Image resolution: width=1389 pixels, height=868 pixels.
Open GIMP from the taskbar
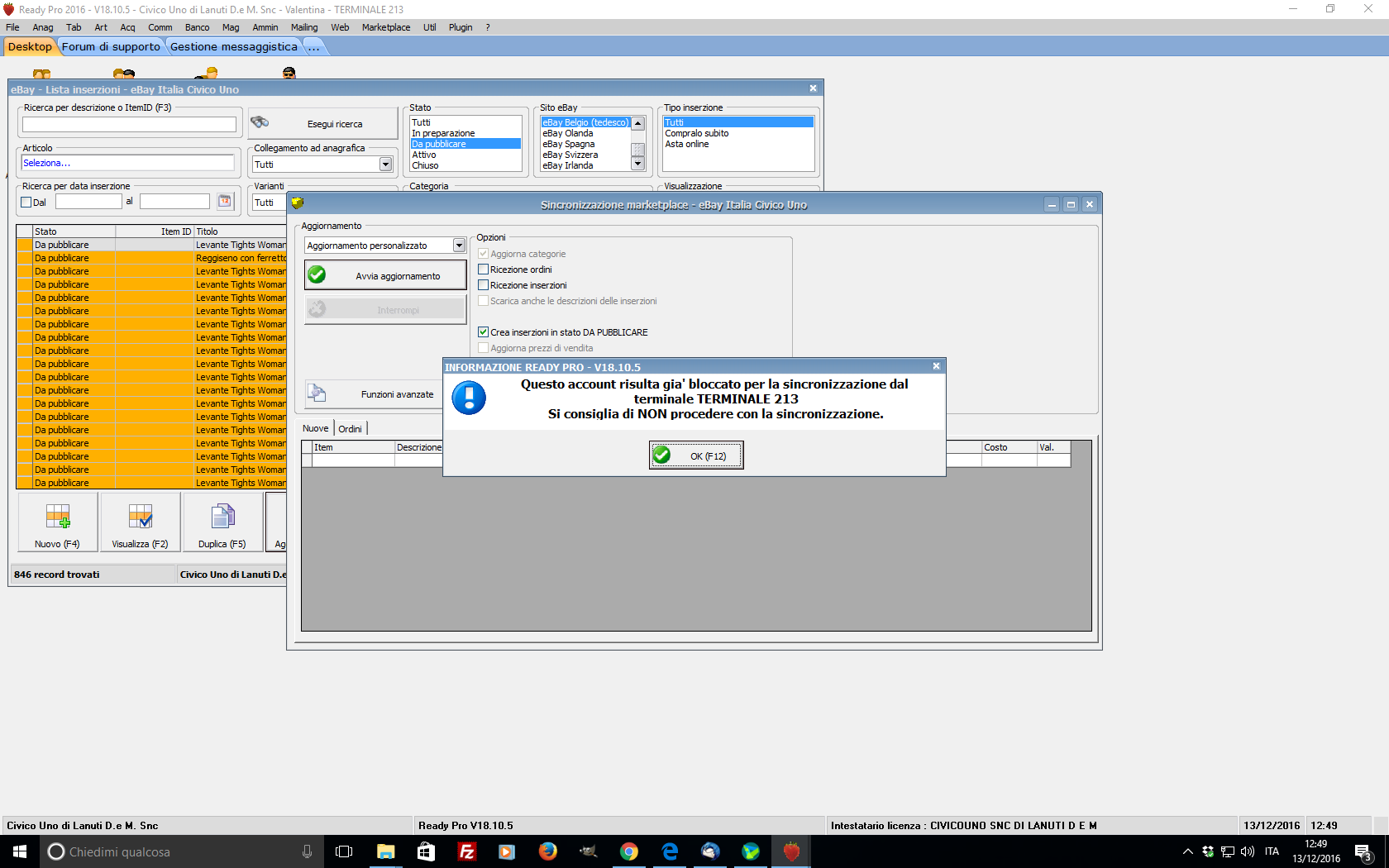point(588,851)
